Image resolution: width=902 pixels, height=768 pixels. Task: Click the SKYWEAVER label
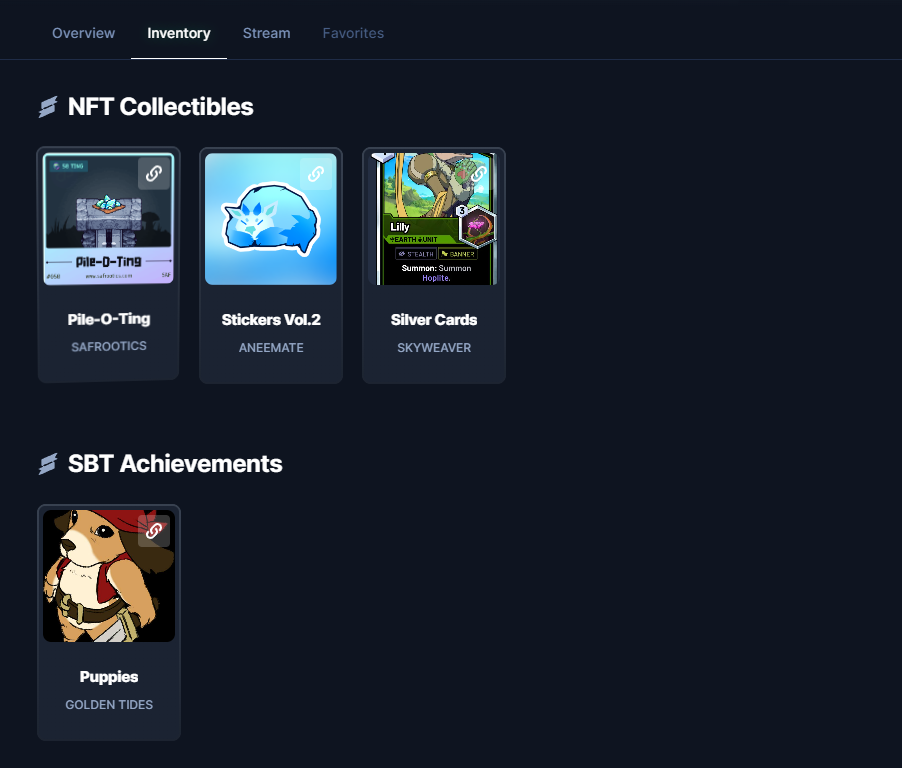pos(434,347)
